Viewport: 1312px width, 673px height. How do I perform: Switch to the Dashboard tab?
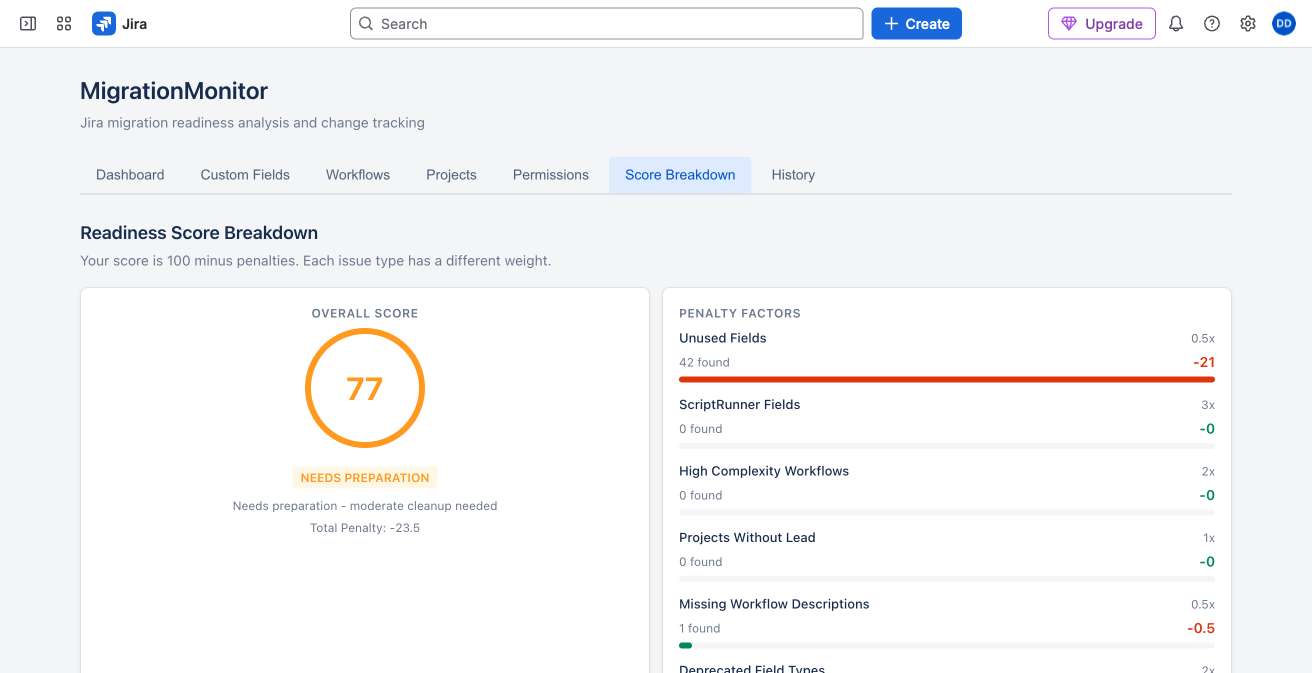coord(130,174)
